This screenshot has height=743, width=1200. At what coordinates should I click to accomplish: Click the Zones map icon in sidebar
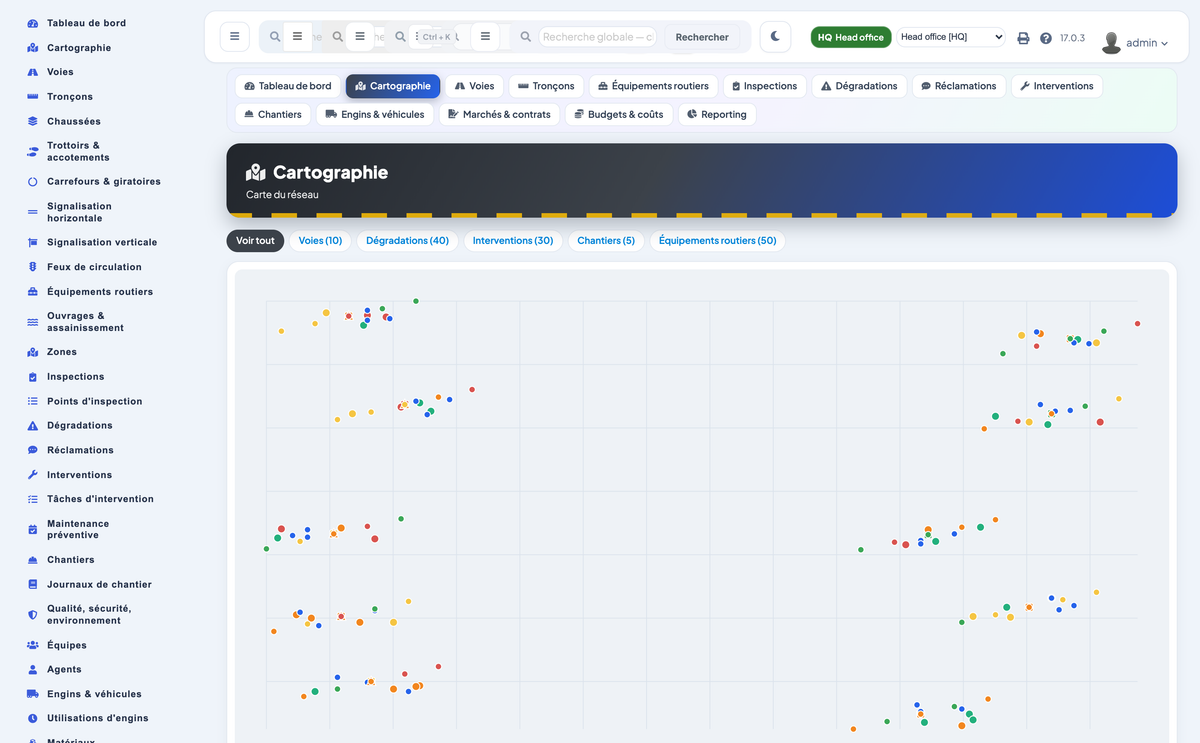click(x=33, y=352)
